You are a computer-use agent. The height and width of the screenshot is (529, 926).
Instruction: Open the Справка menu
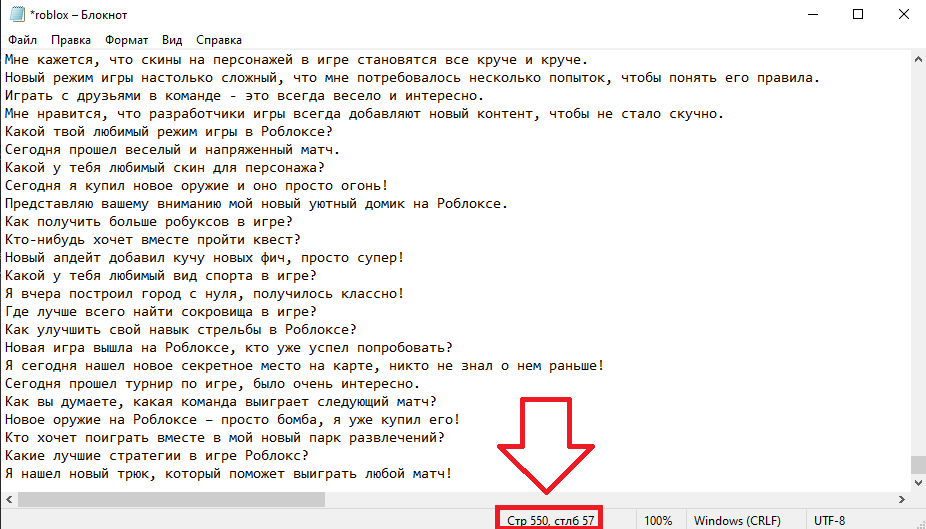coord(219,41)
